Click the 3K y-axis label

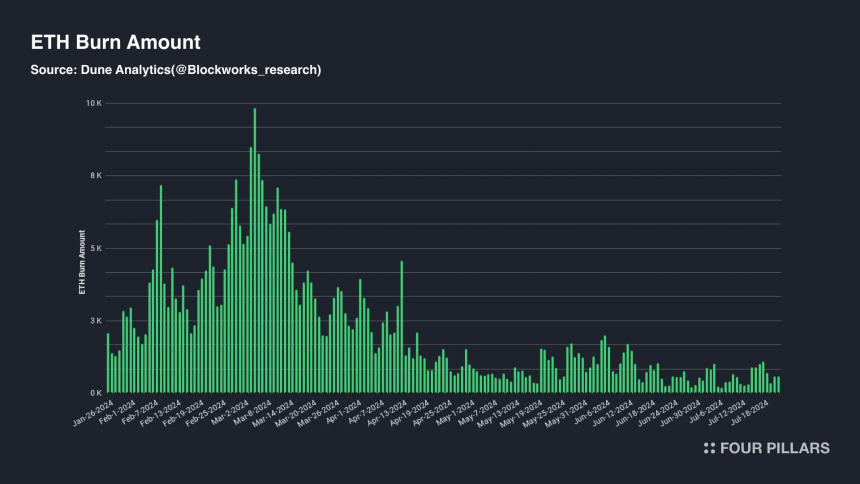[96, 320]
